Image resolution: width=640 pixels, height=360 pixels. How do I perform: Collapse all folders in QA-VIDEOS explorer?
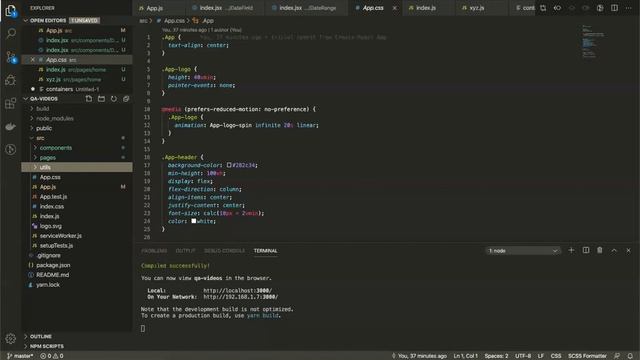pyautogui.click(x=126, y=99)
